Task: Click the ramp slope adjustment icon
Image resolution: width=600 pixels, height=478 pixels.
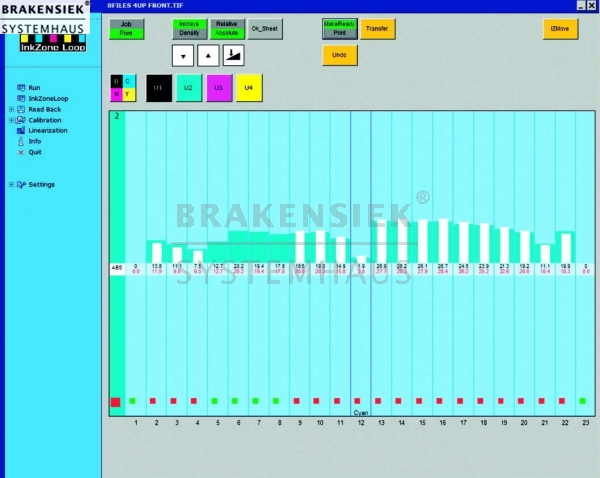Action: pyautogui.click(x=233, y=56)
